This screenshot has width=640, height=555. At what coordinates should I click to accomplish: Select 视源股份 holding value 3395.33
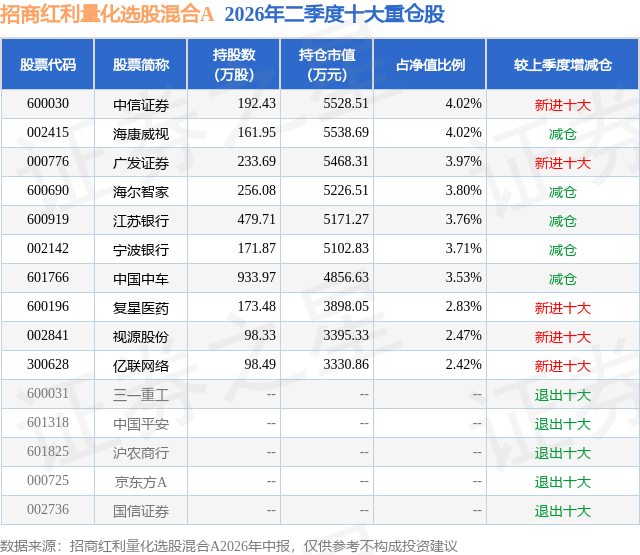(x=346, y=335)
